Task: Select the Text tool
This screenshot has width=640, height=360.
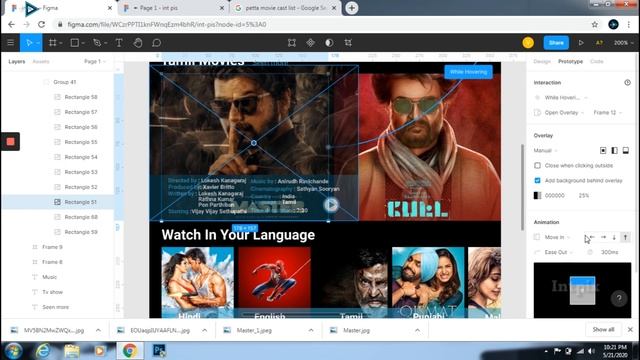Action: click(x=119, y=43)
